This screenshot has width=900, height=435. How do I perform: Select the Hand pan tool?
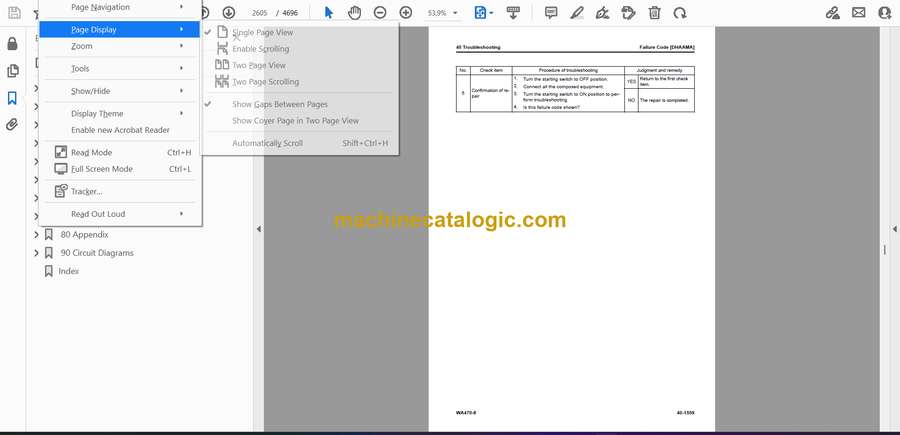click(x=355, y=13)
